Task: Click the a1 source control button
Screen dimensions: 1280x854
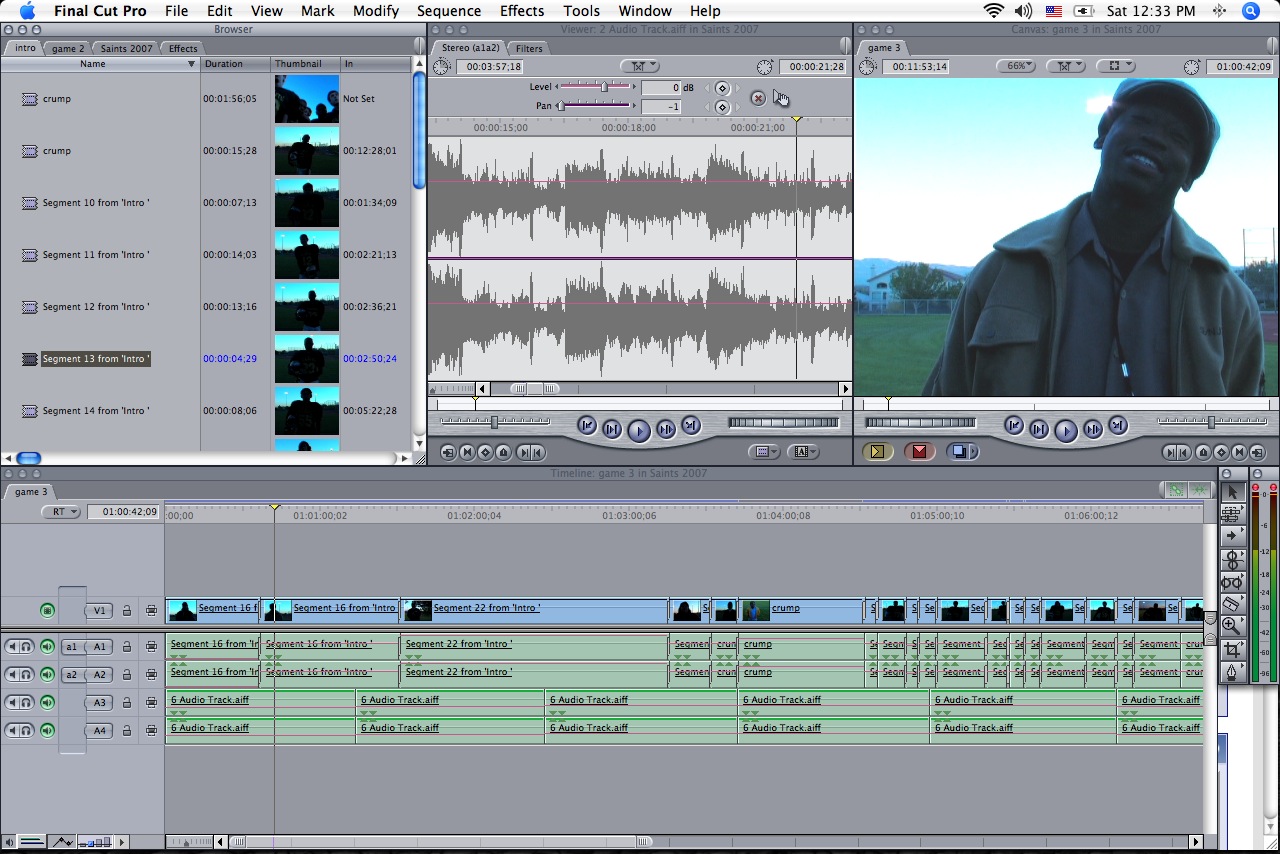Action: 71,646
